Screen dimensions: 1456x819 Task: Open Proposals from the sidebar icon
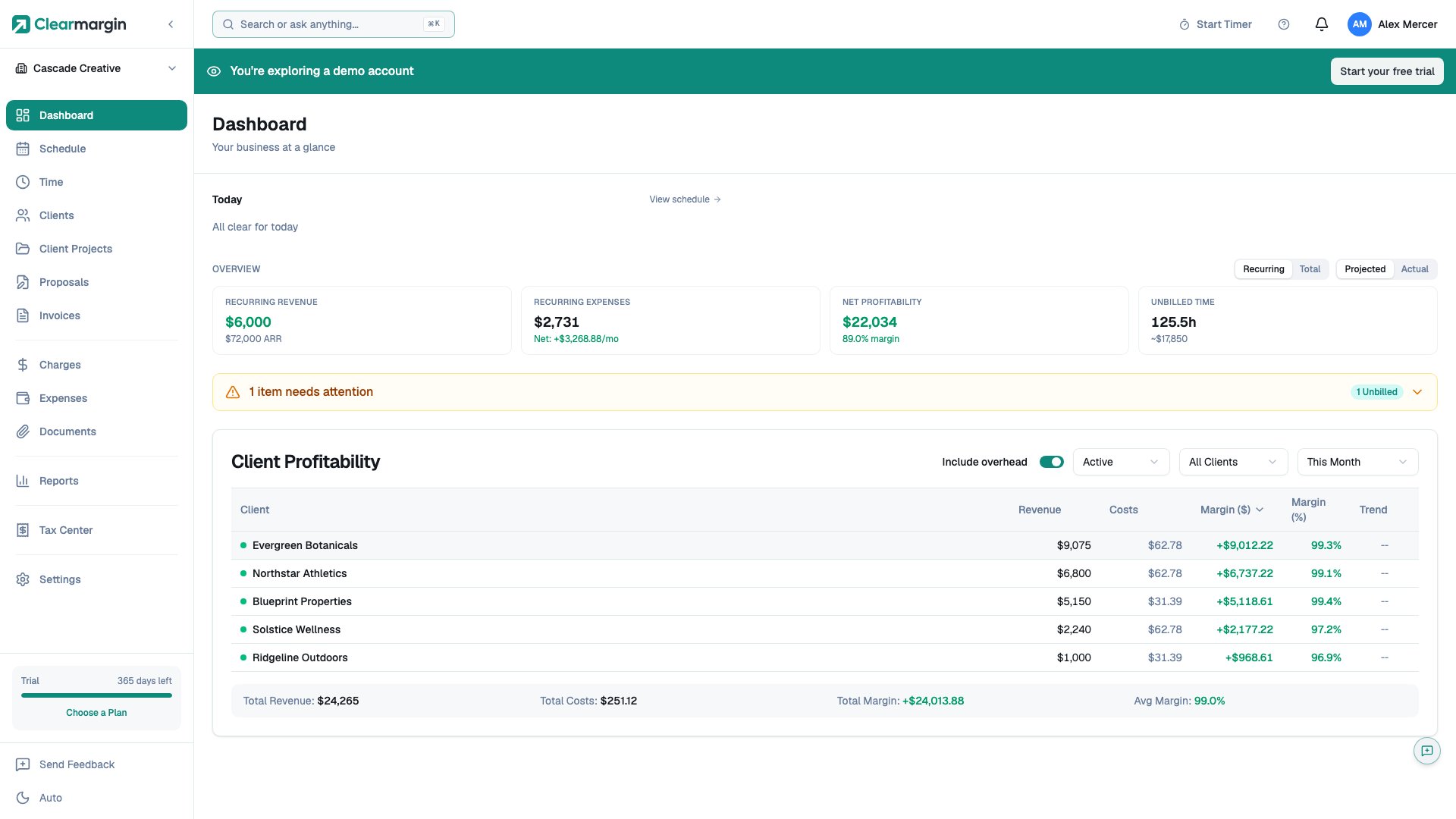[23, 282]
